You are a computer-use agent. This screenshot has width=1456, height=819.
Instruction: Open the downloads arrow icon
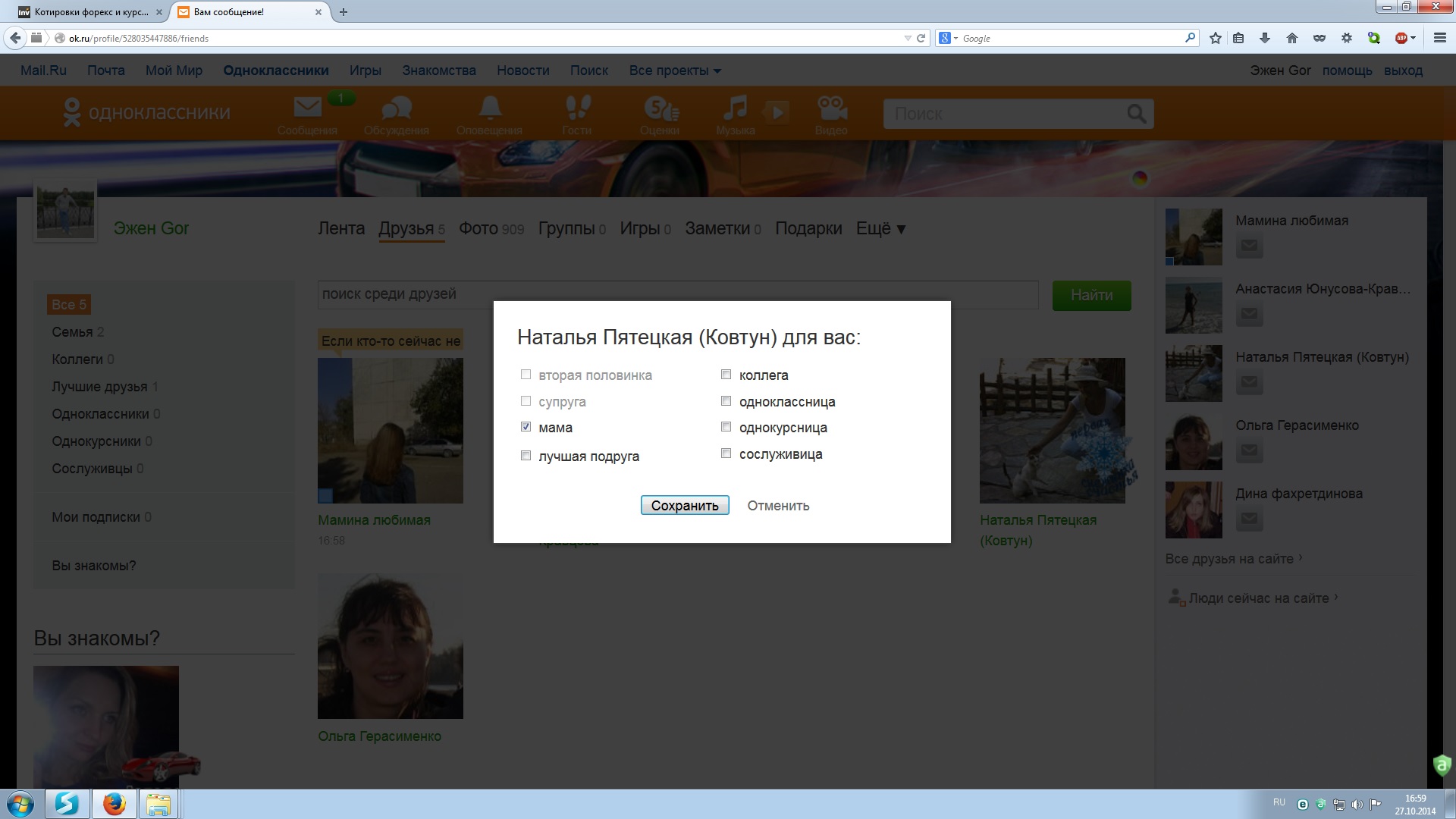pyautogui.click(x=1265, y=38)
